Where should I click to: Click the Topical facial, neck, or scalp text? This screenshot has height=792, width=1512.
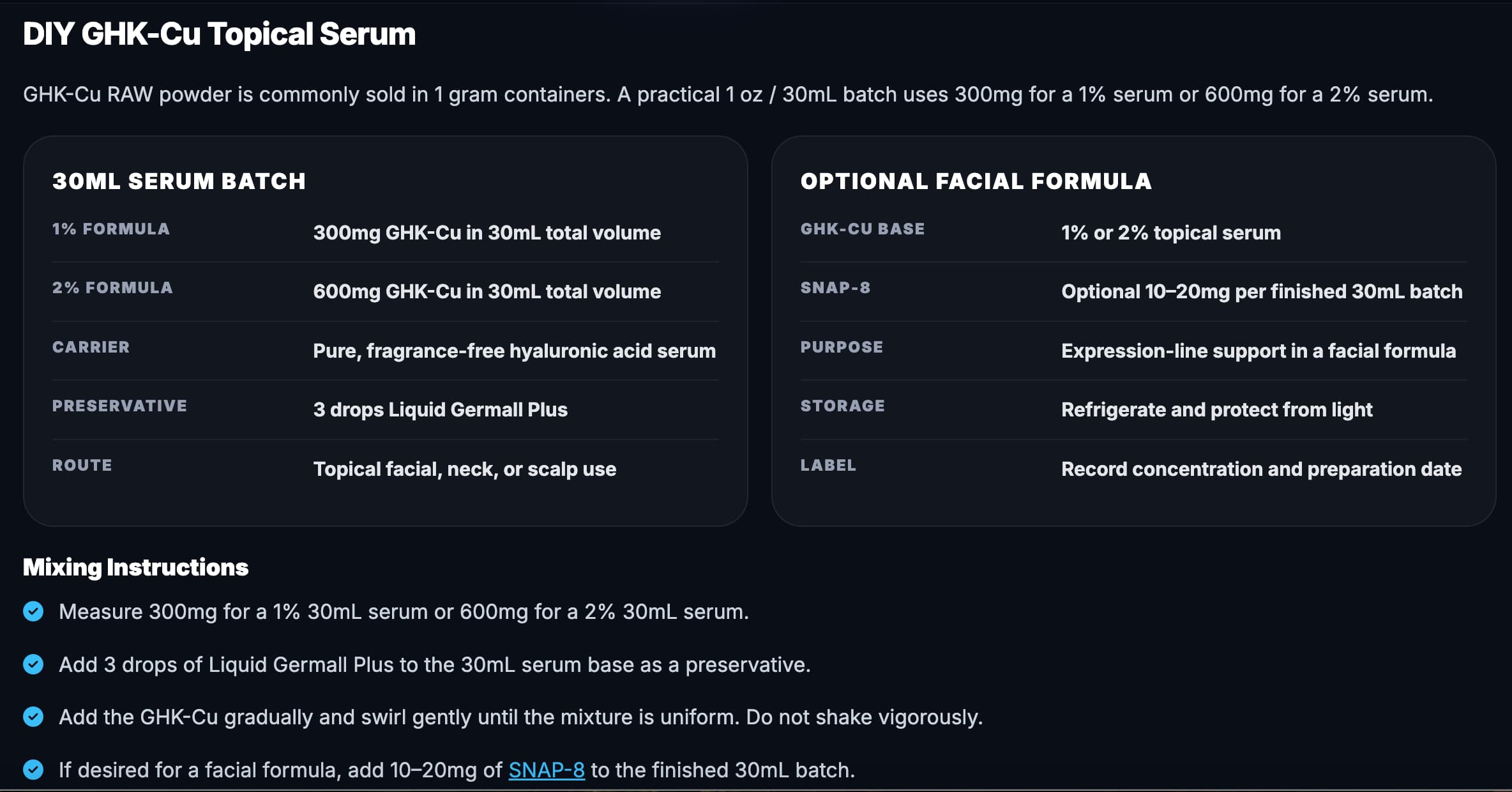pyautogui.click(x=464, y=469)
